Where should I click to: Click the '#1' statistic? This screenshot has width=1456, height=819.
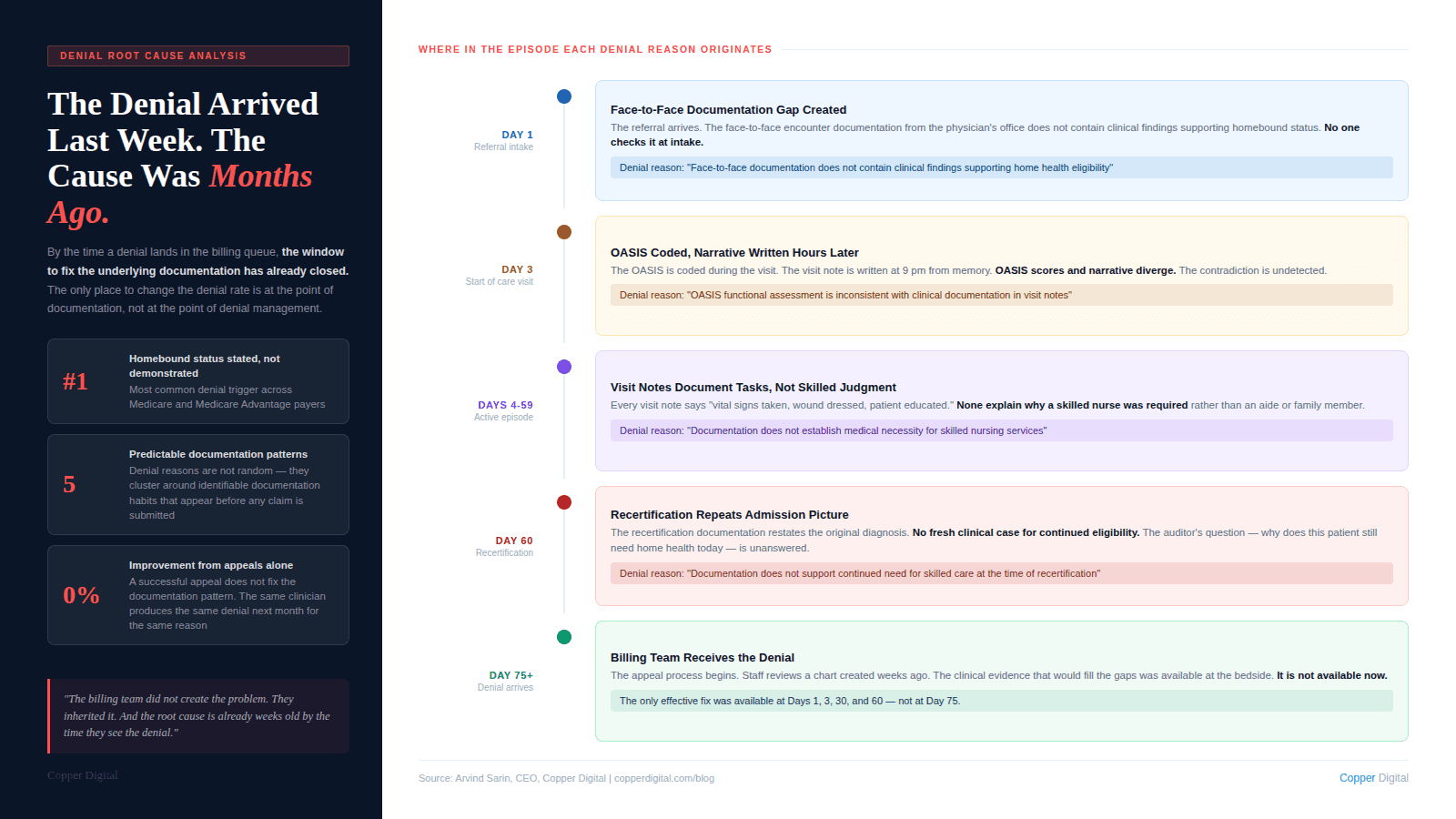pos(76,381)
